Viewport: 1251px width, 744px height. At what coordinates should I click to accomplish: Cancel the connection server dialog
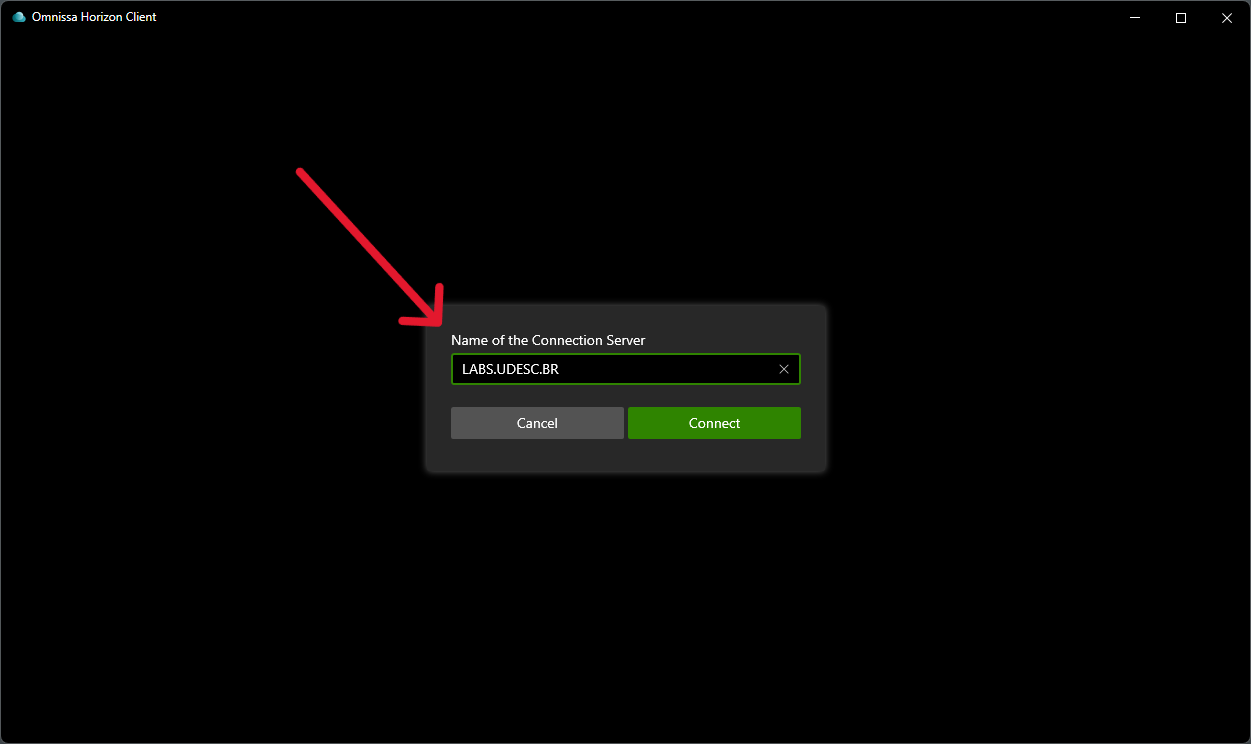[x=537, y=423]
